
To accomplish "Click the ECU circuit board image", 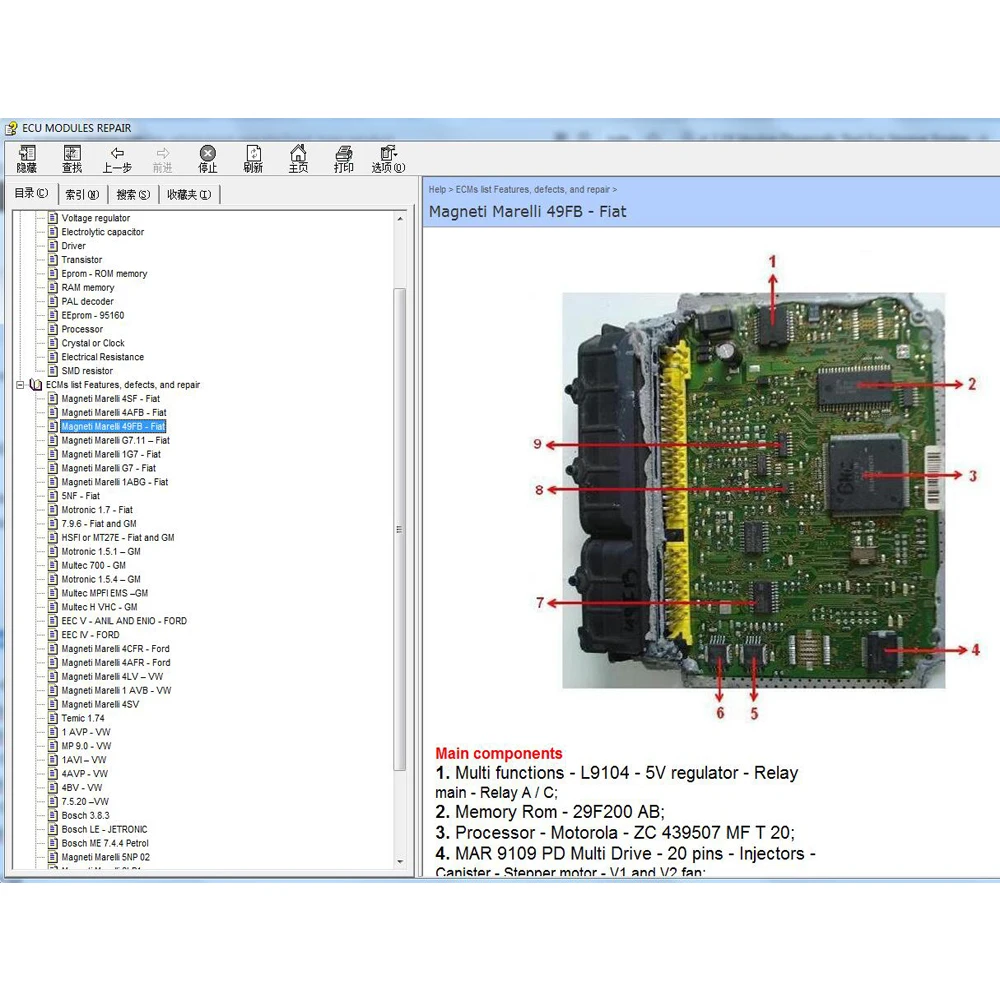I will 753,490.
